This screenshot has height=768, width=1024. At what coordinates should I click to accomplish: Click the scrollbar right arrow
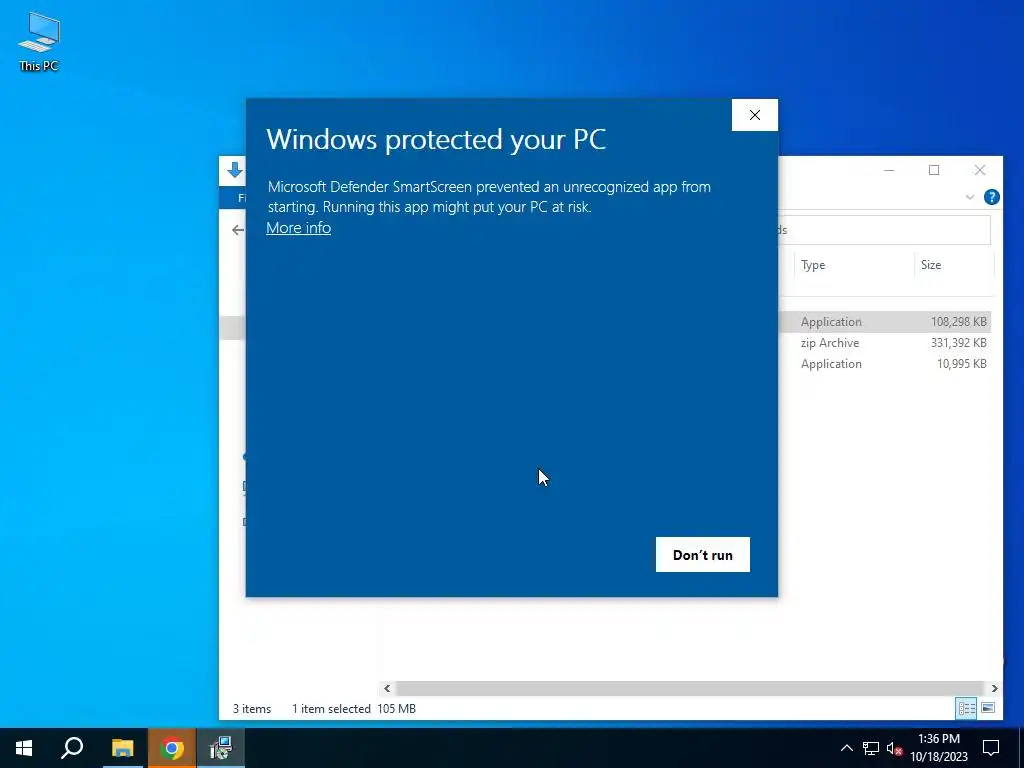click(x=994, y=688)
